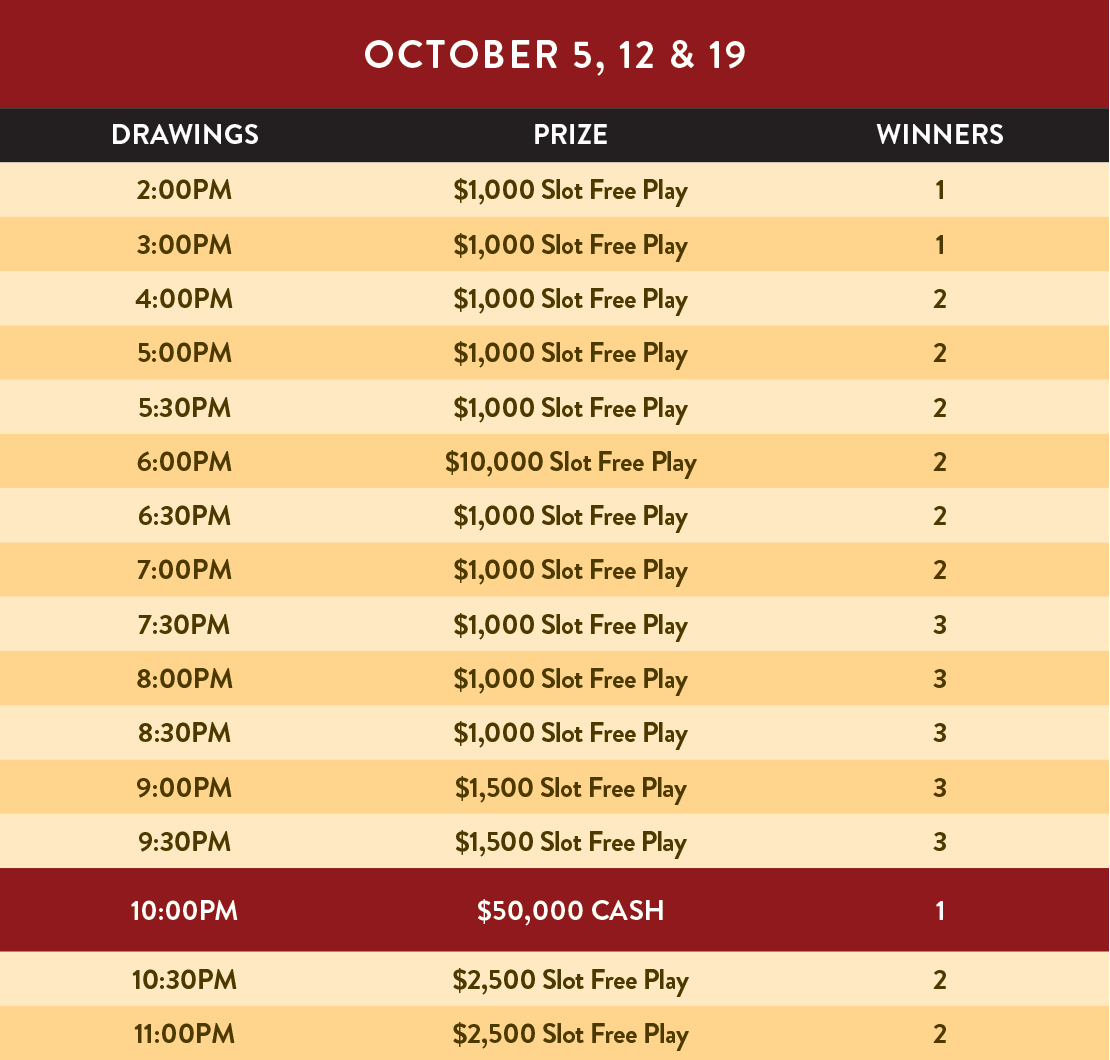Click the 5:30PM drawing time cell

(x=184, y=408)
